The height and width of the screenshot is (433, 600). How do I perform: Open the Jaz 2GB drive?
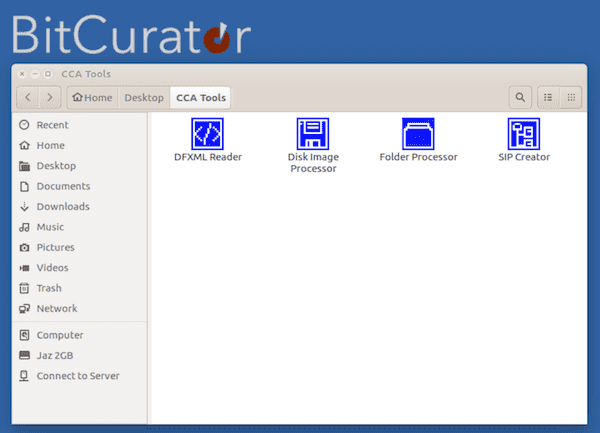[80, 355]
